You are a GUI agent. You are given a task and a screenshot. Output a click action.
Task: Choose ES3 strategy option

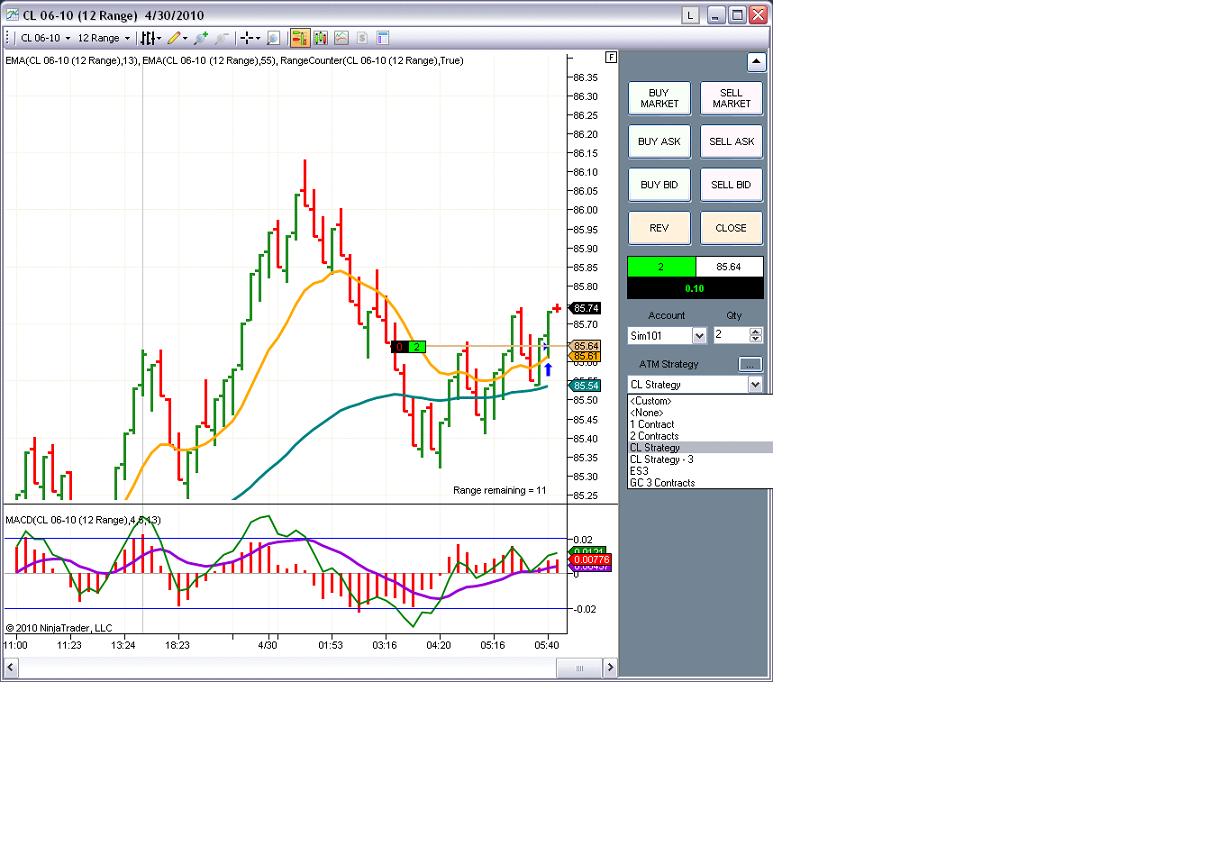click(700, 471)
